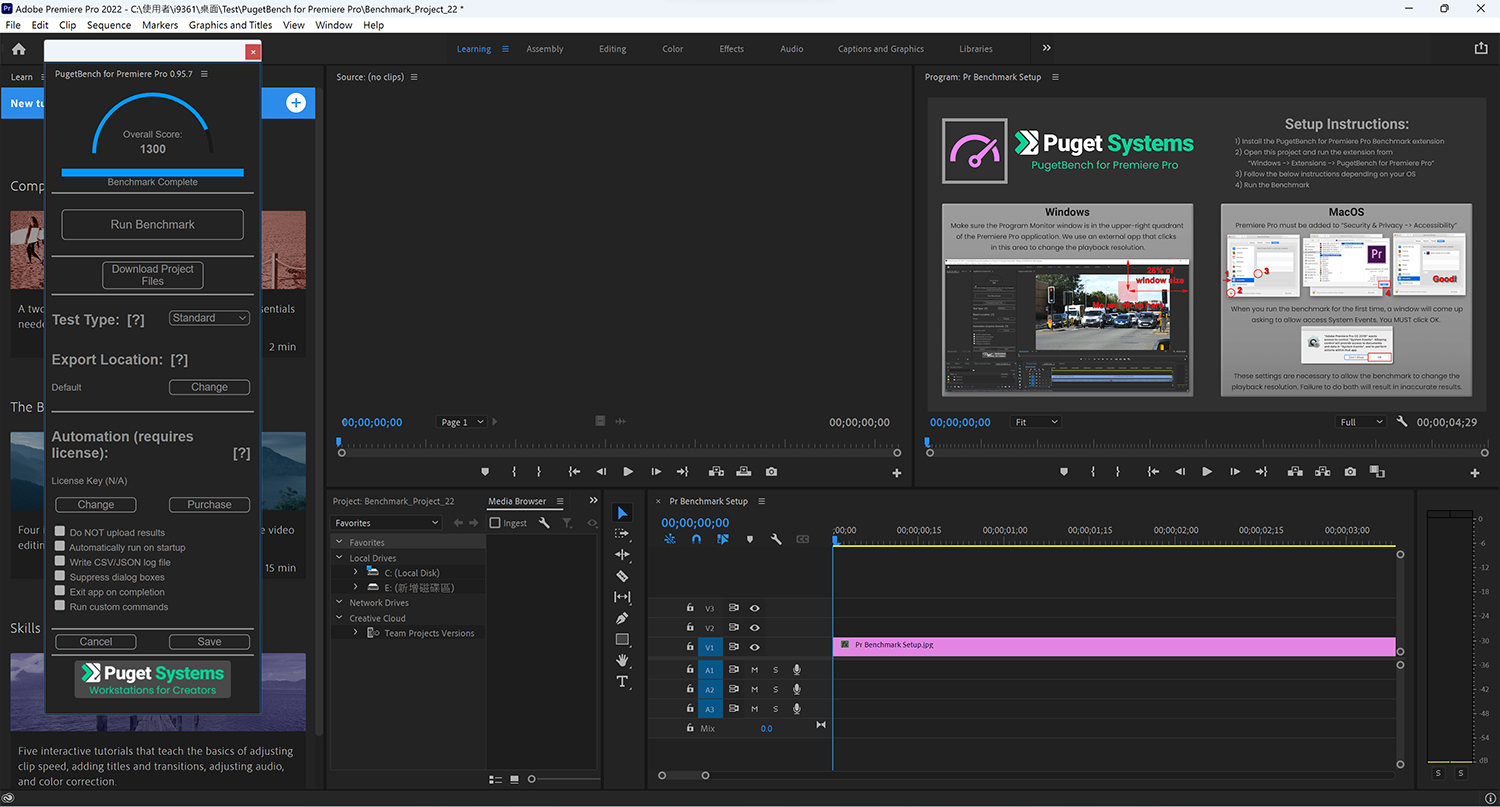
Task: Select the Type tool
Action: tap(622, 681)
